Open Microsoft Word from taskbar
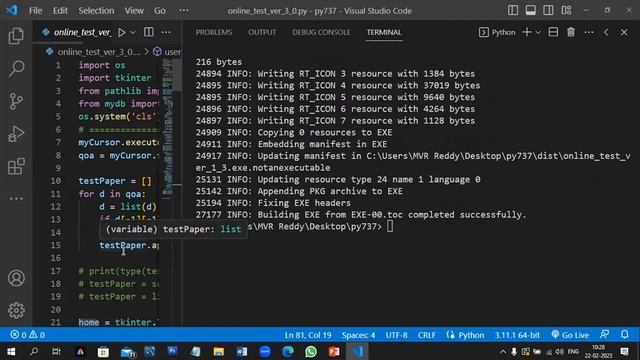 click(x=242, y=351)
